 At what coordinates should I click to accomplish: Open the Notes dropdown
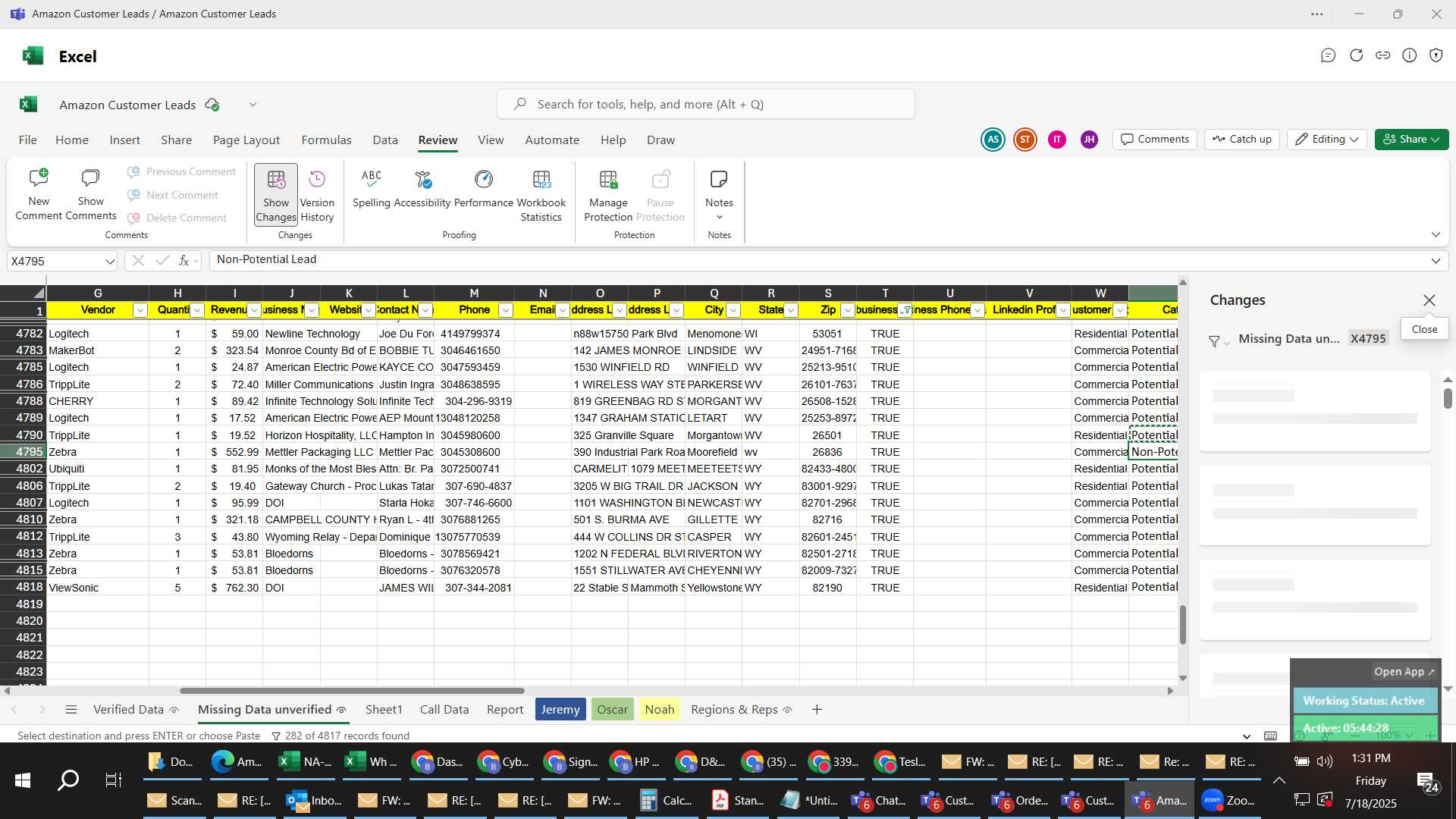(719, 195)
